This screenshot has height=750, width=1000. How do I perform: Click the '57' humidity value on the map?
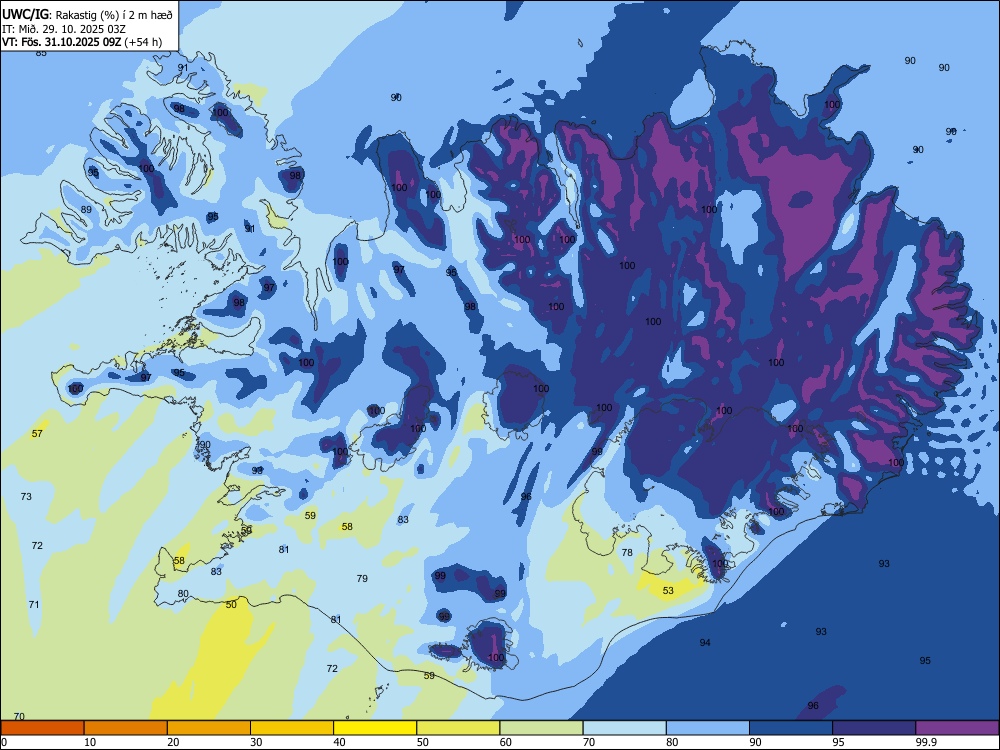[37, 434]
